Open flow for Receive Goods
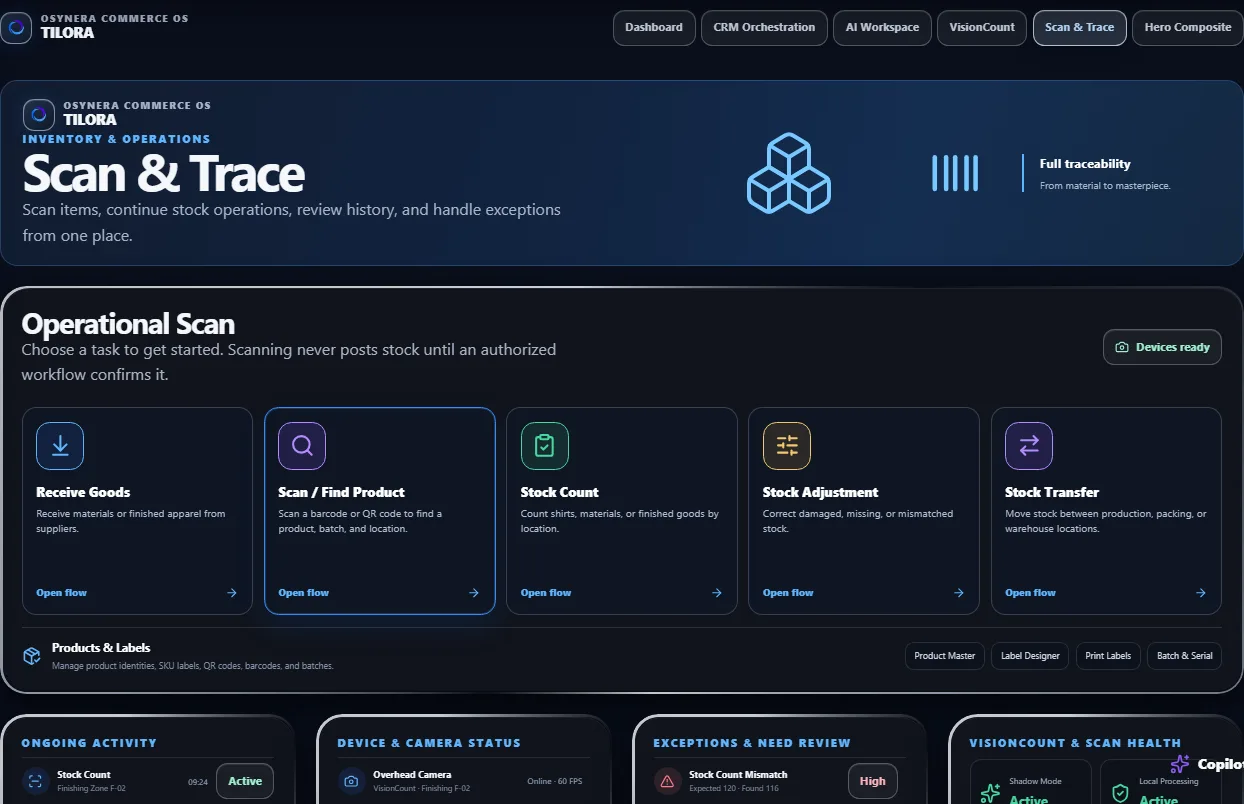Viewport: 1244px width, 804px height. [61, 593]
